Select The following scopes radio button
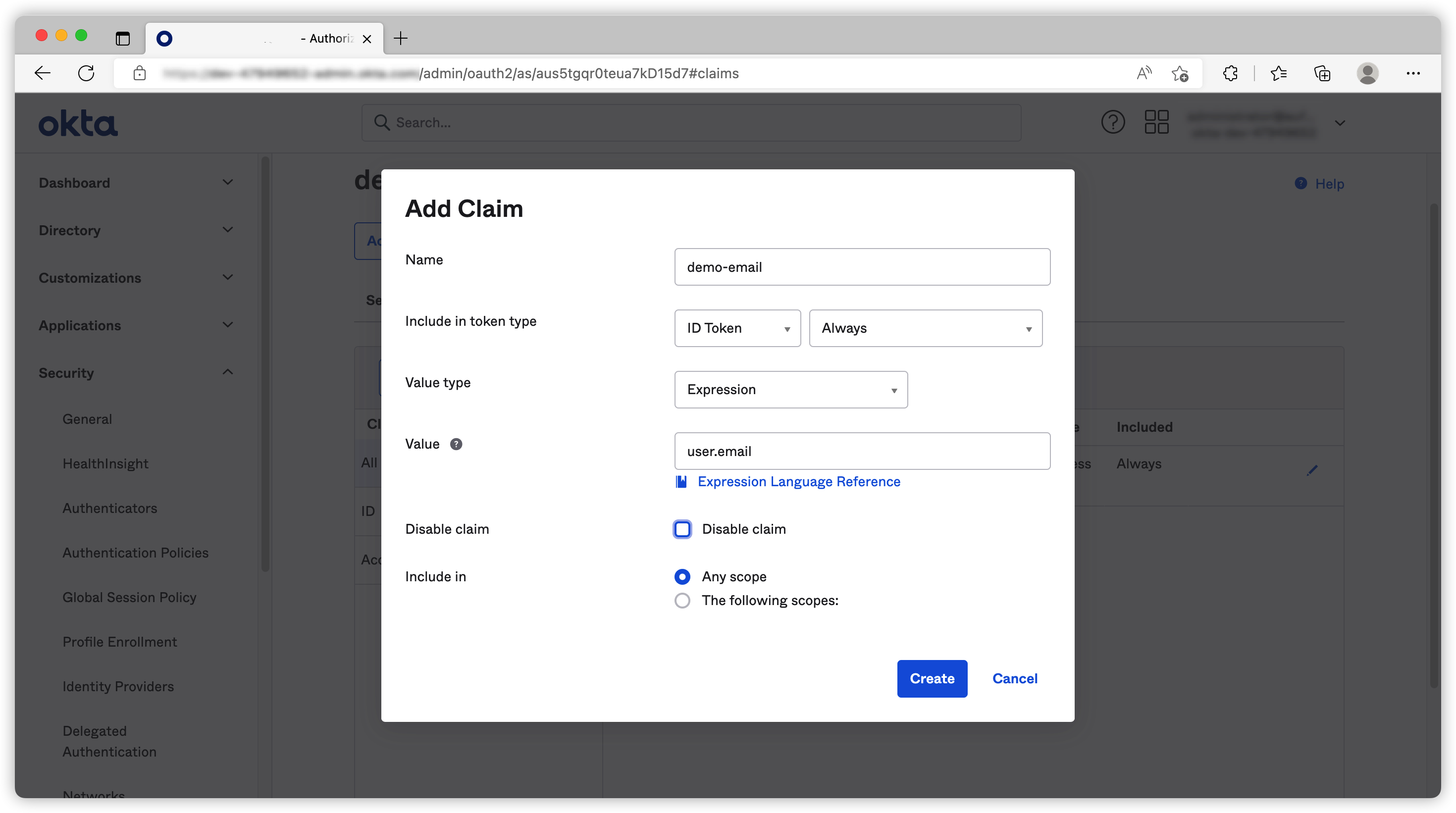The width and height of the screenshot is (1456, 813). coord(682,601)
